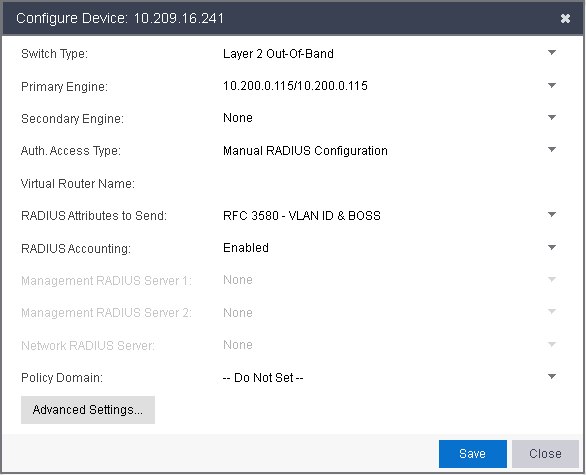Open the Primary Engine dropdown arrow
The image size is (586, 475).
pyautogui.click(x=552, y=86)
